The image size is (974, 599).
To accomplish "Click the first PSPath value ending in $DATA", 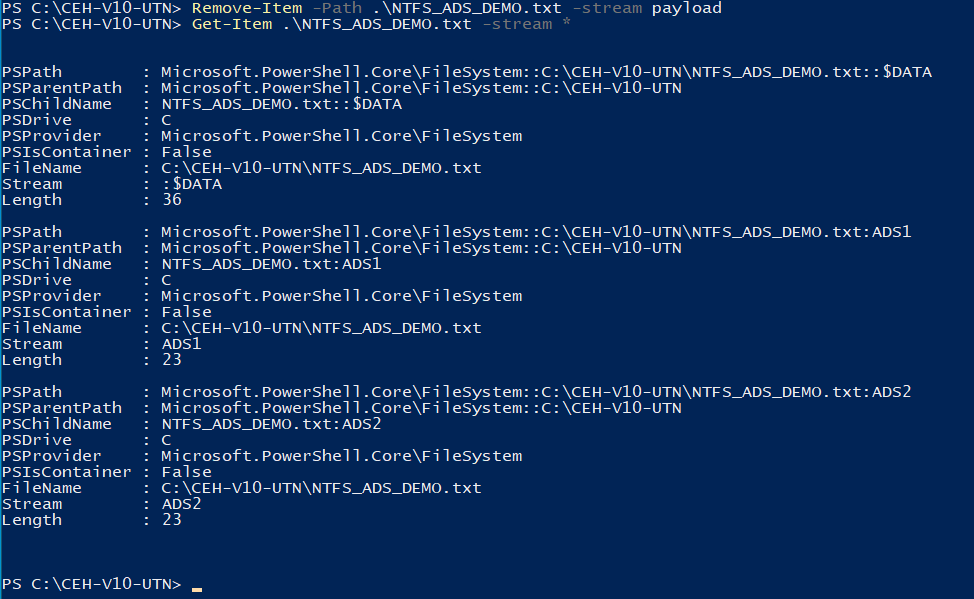I will point(546,72).
